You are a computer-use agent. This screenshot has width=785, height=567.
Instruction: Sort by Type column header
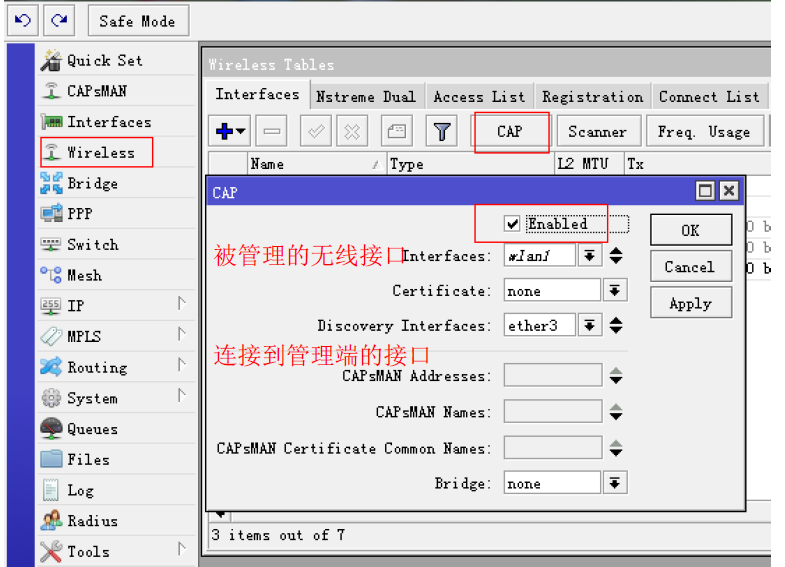(471, 164)
